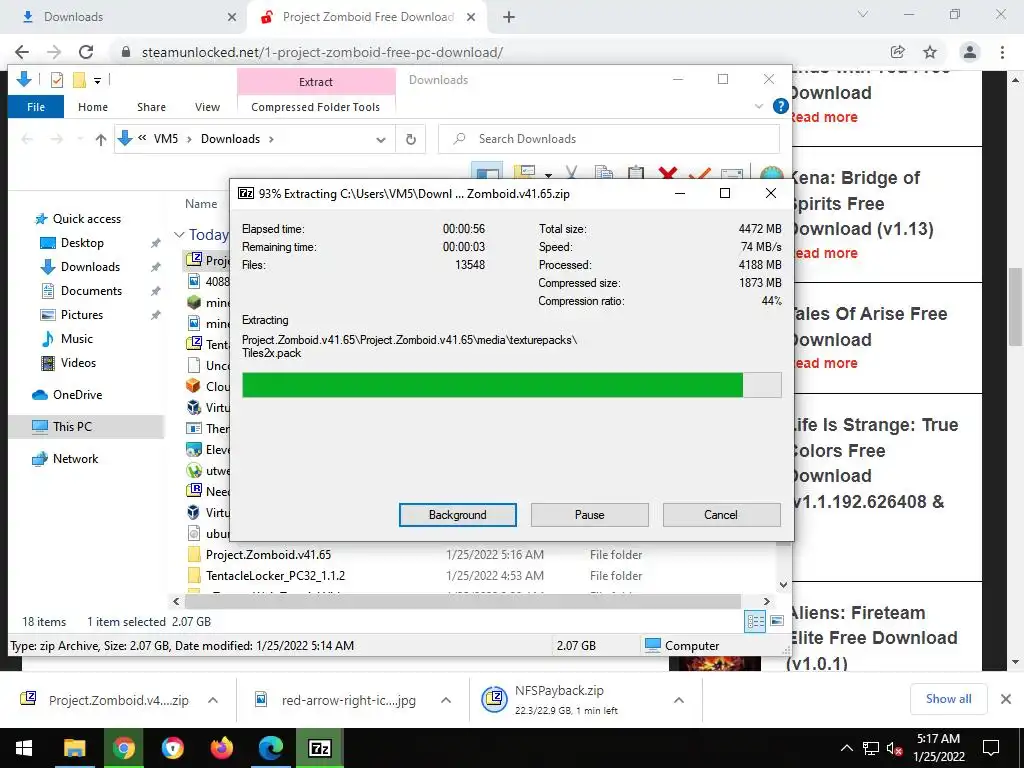The height and width of the screenshot is (768, 1024).
Task: Switch to details view layout icon
Action: (x=755, y=621)
